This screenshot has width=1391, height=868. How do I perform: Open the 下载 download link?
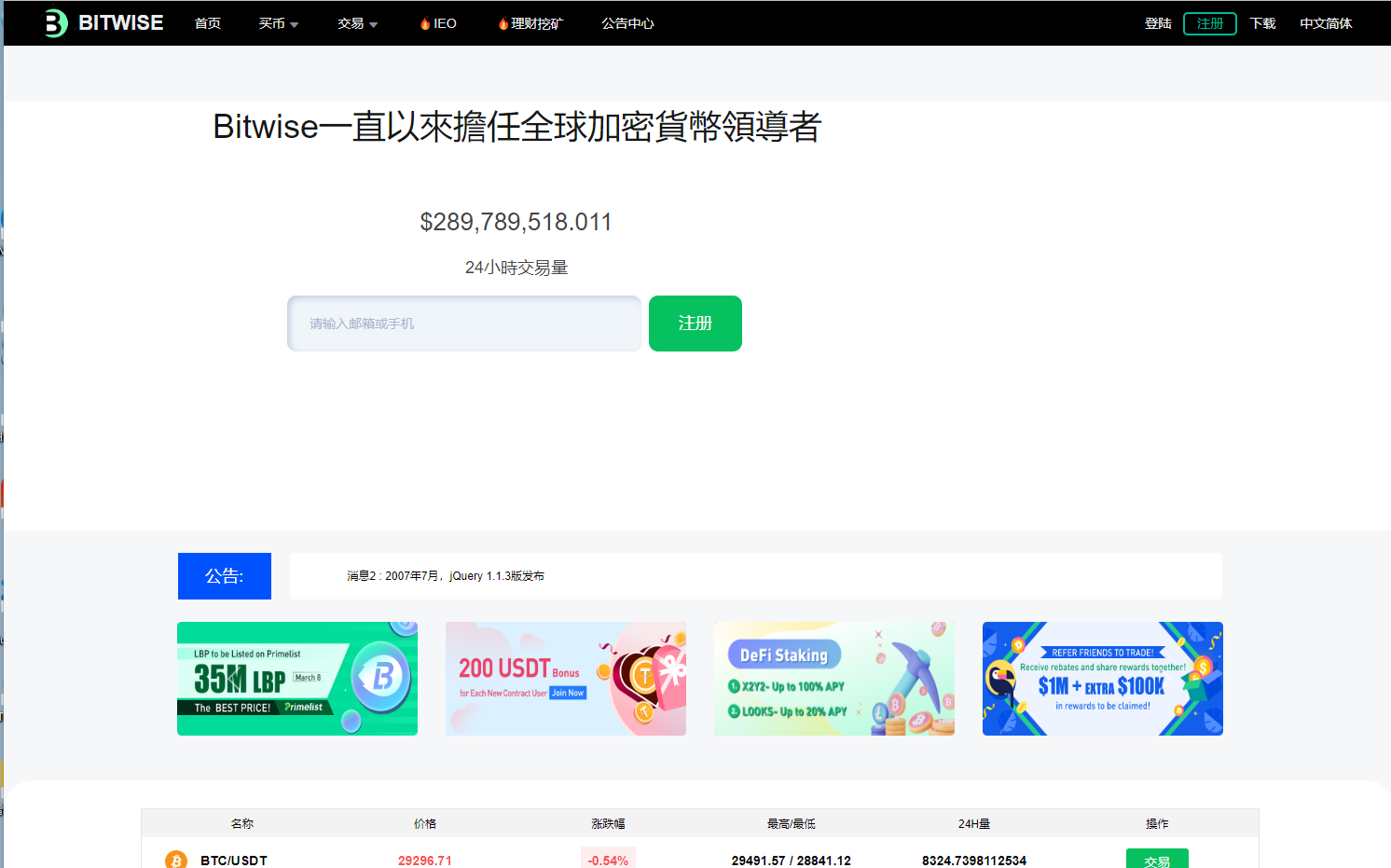pyautogui.click(x=1262, y=24)
